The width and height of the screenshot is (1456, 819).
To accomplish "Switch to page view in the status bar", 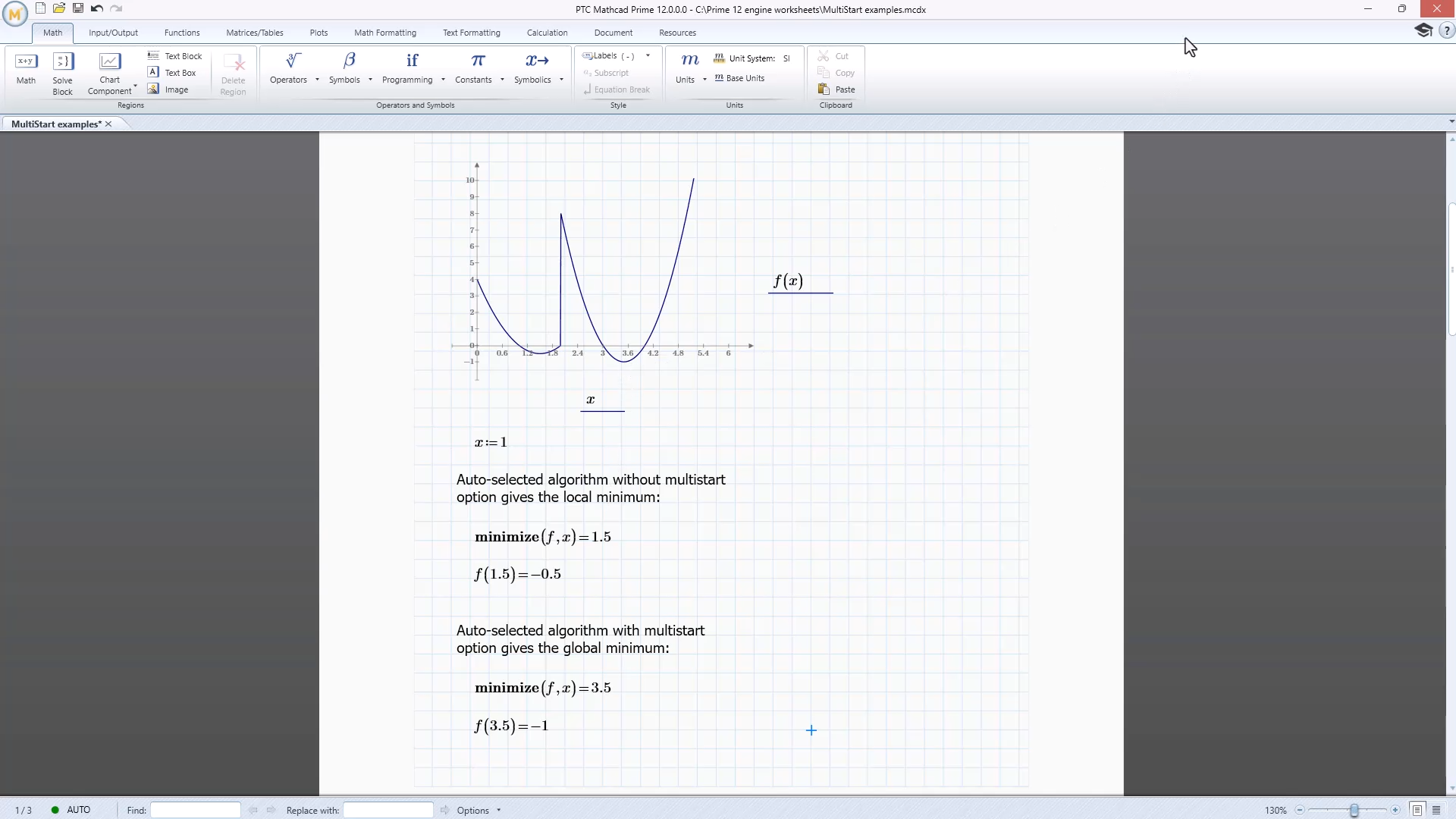I will click(1417, 810).
